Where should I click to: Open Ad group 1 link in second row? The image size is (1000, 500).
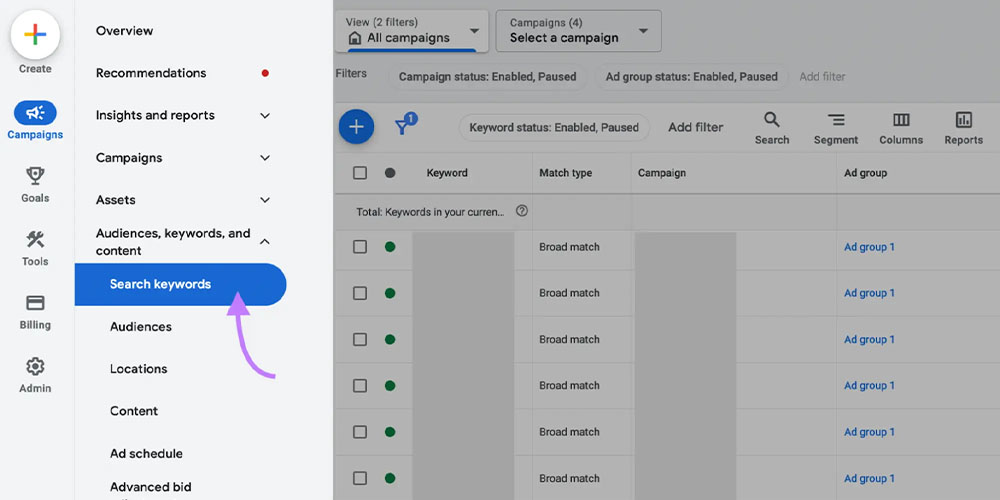pyautogui.click(x=869, y=293)
